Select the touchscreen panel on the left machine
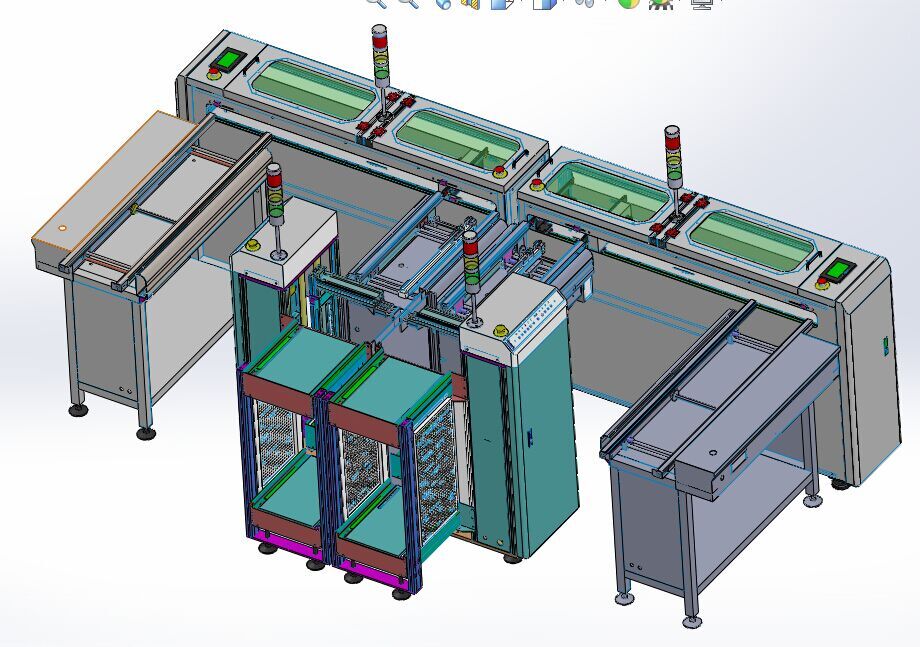 229,59
